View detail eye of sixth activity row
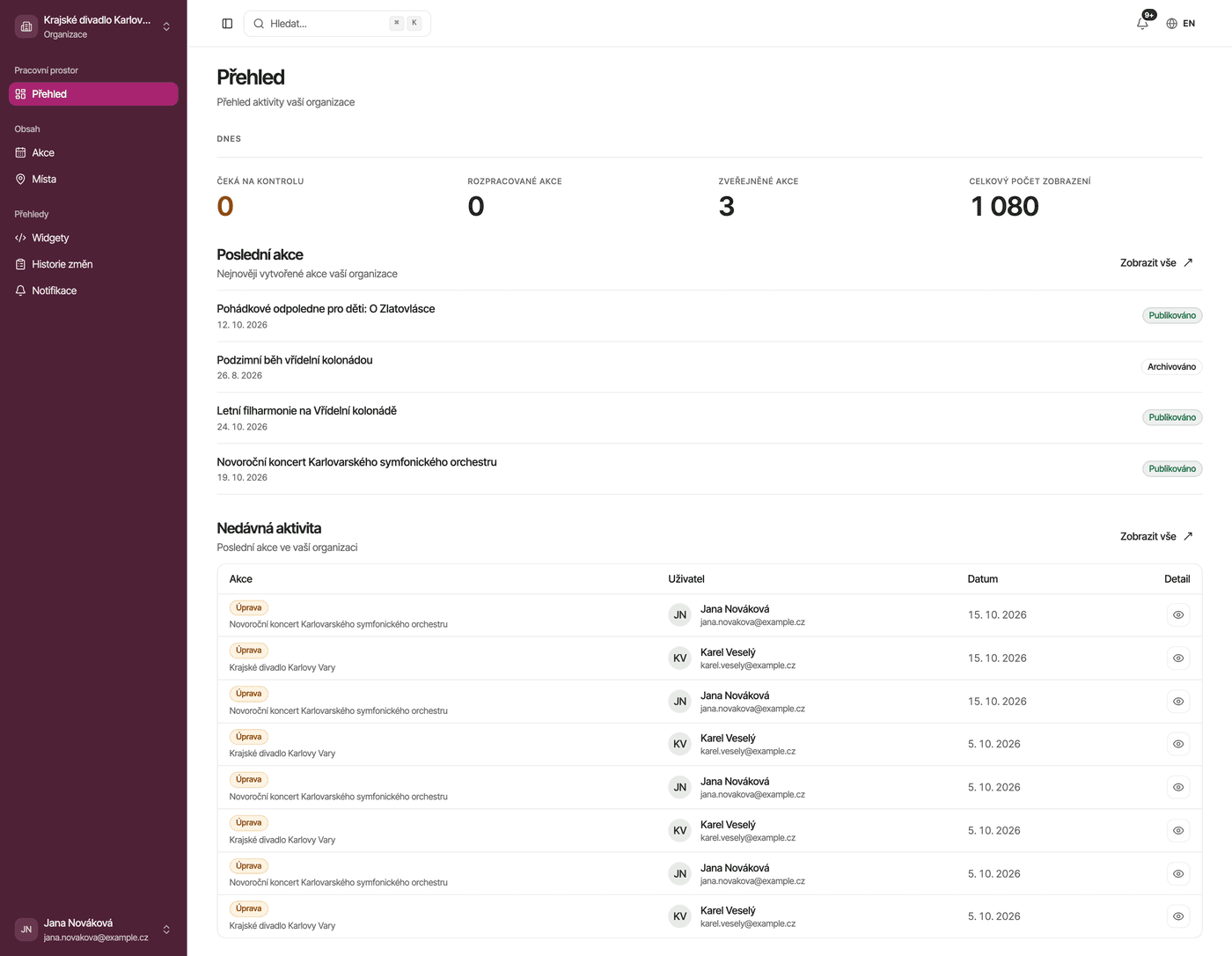This screenshot has height=956, width=1232. pyautogui.click(x=1178, y=830)
